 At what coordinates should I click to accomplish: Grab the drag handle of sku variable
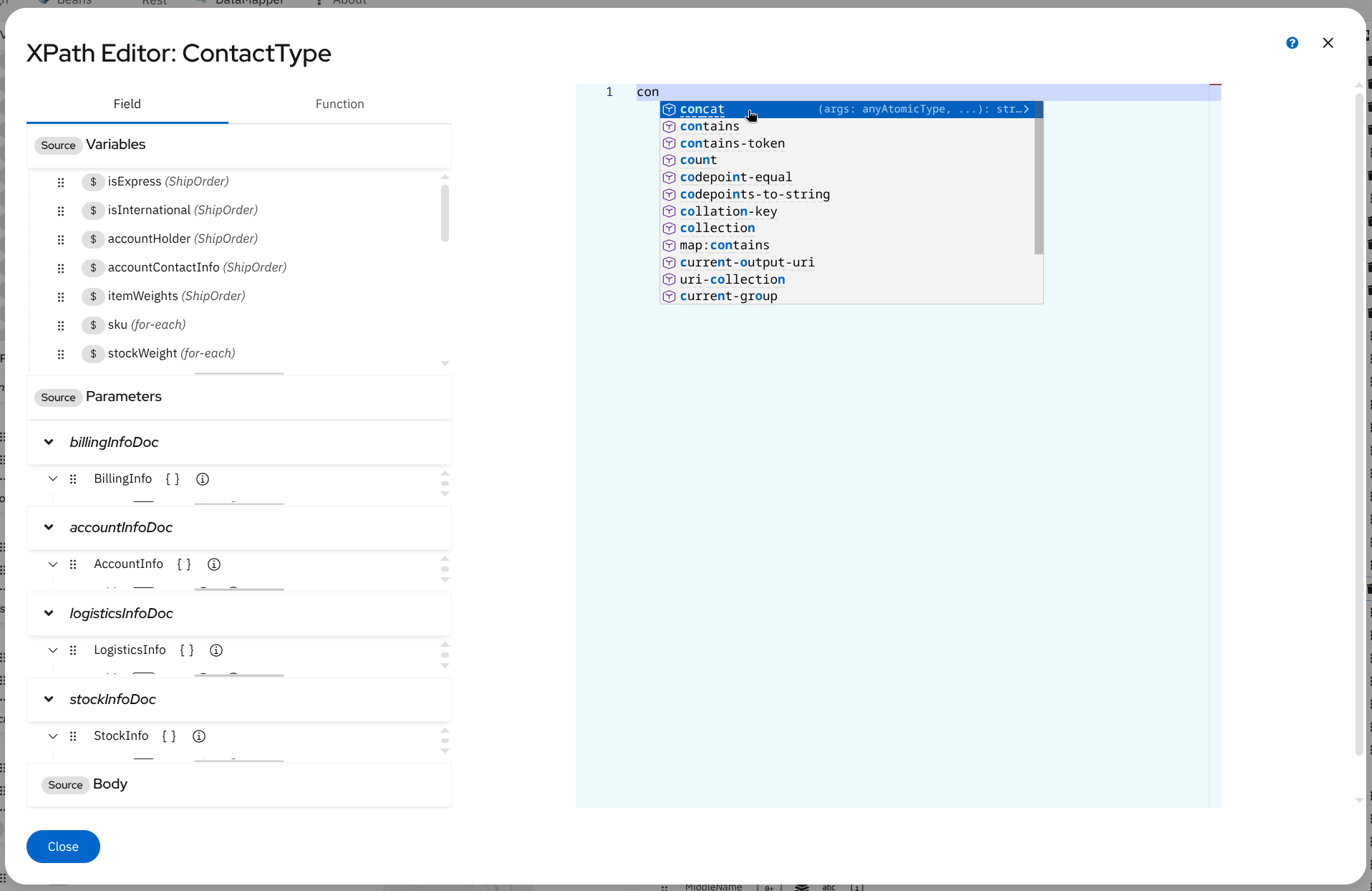click(x=61, y=326)
